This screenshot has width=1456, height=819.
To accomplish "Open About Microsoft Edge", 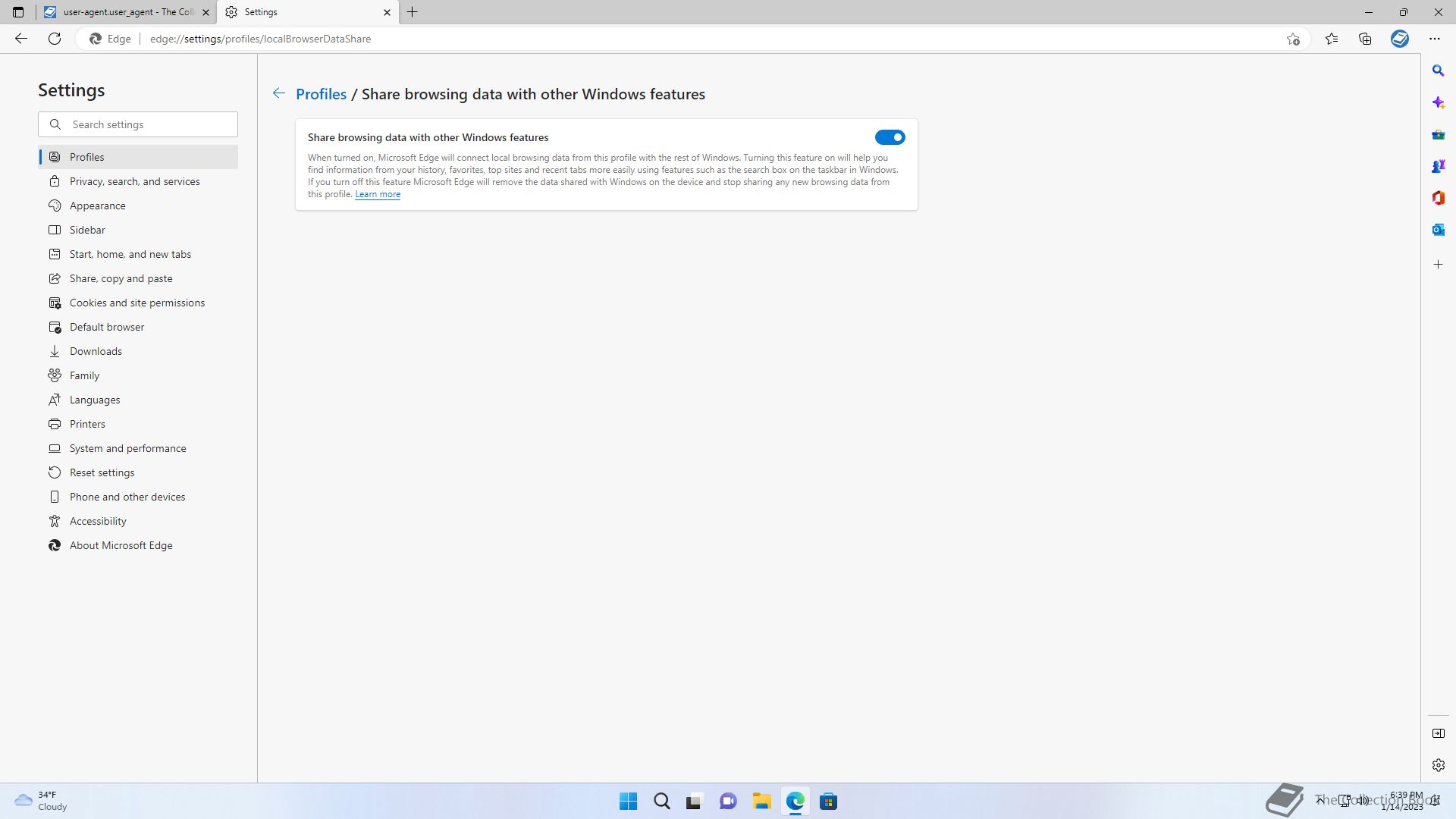I will [138, 545].
